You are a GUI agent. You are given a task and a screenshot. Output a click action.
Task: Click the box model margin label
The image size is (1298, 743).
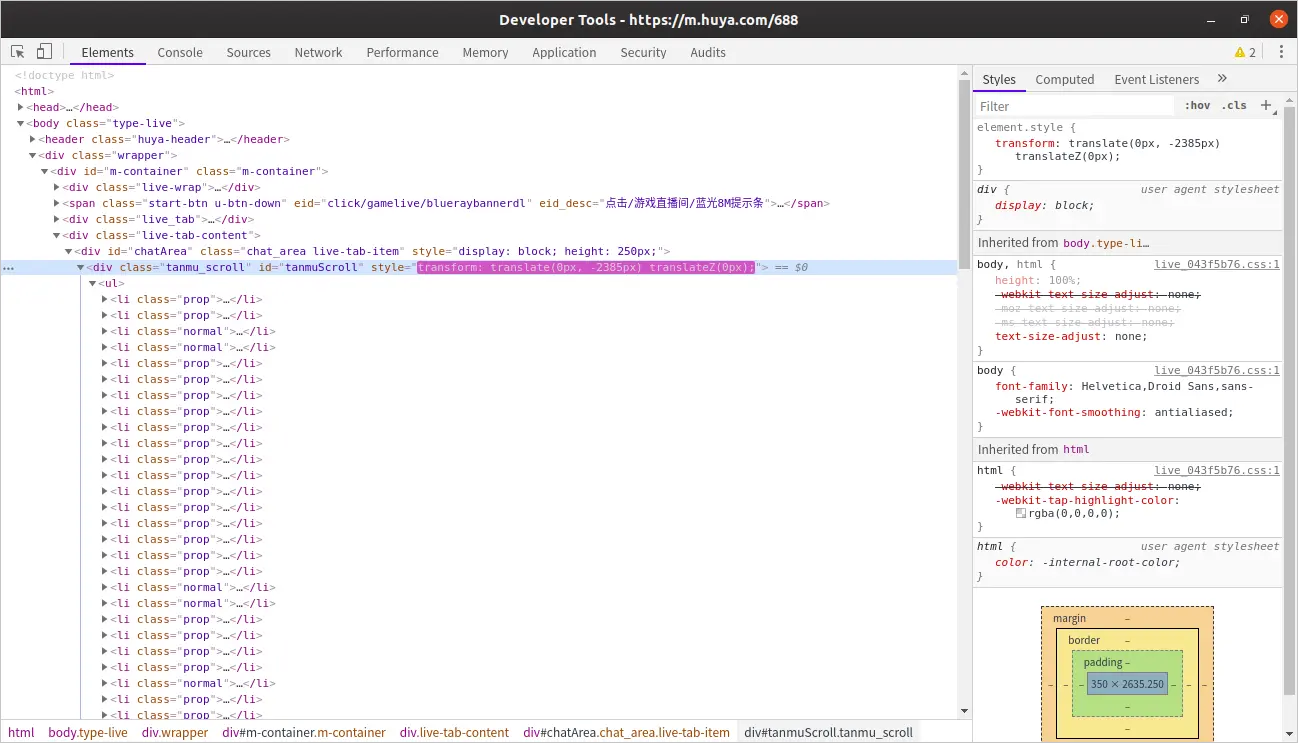1069,618
